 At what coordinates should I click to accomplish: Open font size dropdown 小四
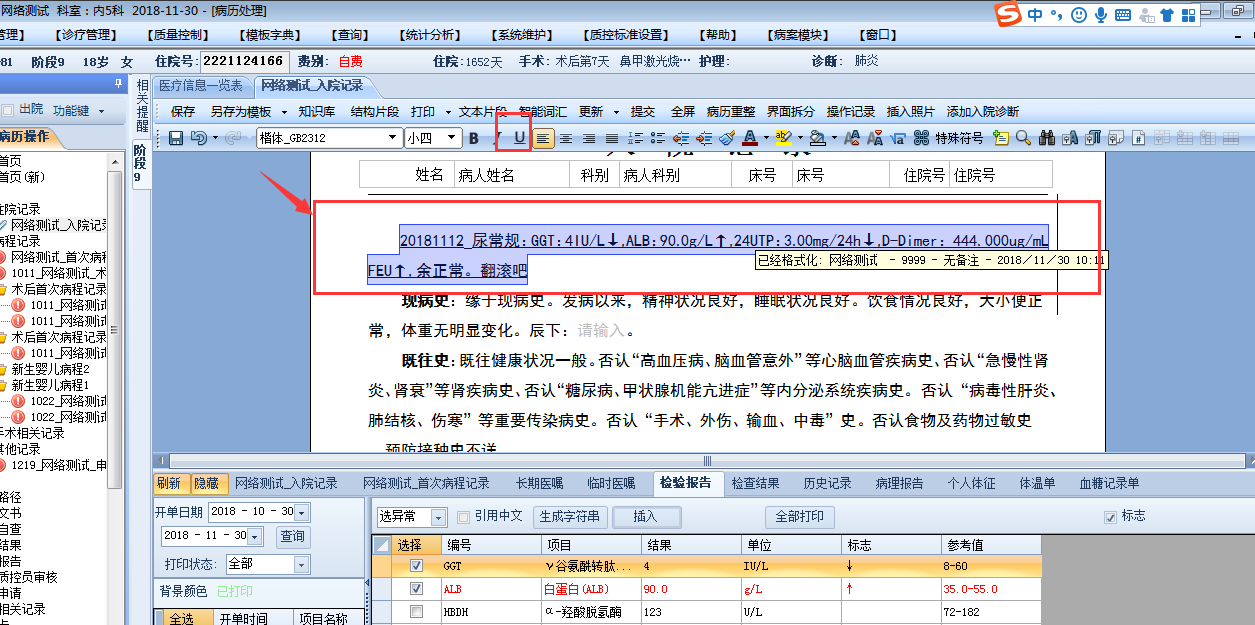tap(451, 138)
